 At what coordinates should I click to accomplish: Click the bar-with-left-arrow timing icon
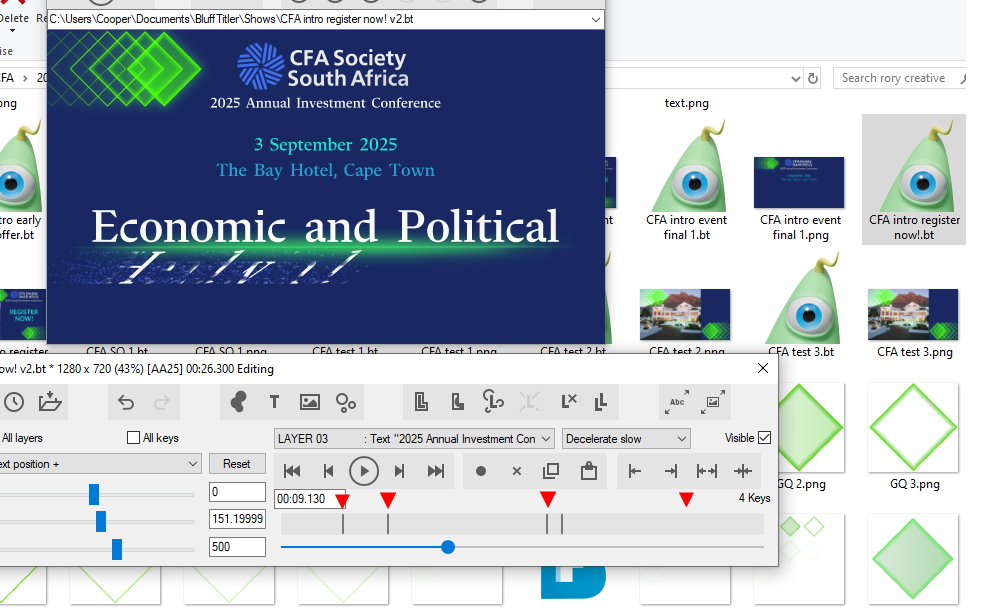coord(635,471)
